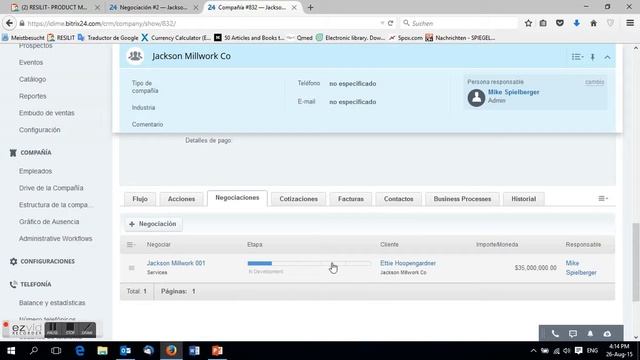This screenshot has width=640, height=360.
Task: Open the chat messages icon in bottom bar
Action: [x=573, y=333]
